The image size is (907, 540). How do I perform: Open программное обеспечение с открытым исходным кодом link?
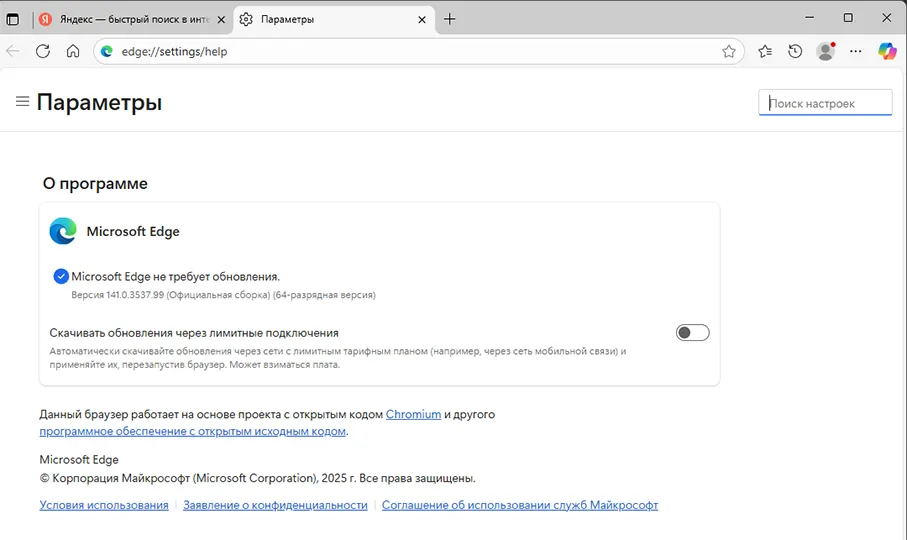[x=193, y=431]
